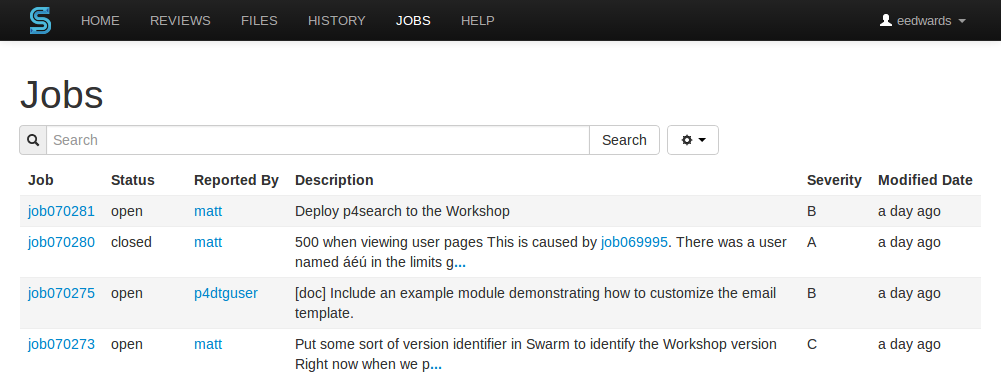Click severity 'C' cell for job070273
Image resolution: width=1001 pixels, height=379 pixels.
pos(812,345)
